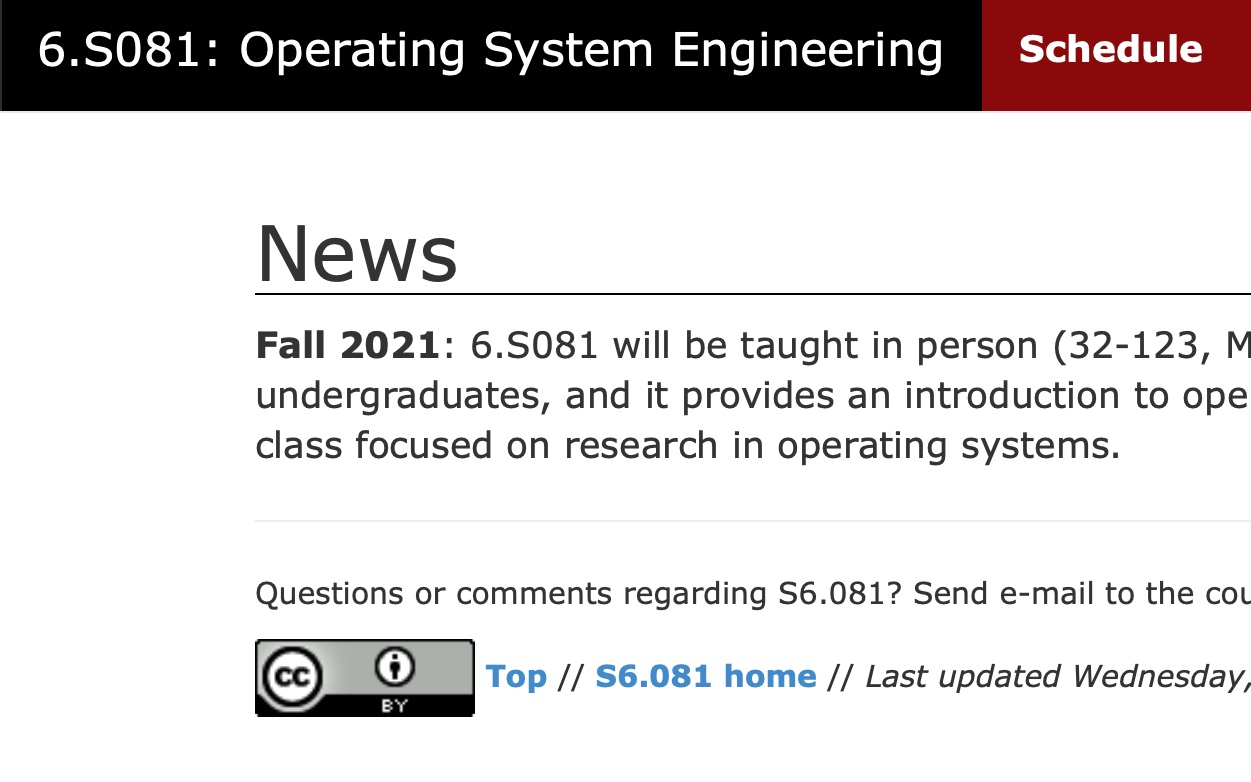Screen dimensions: 1251x782
Task: Click the 6.S081: Operating System Engineering title
Action: 490,50
